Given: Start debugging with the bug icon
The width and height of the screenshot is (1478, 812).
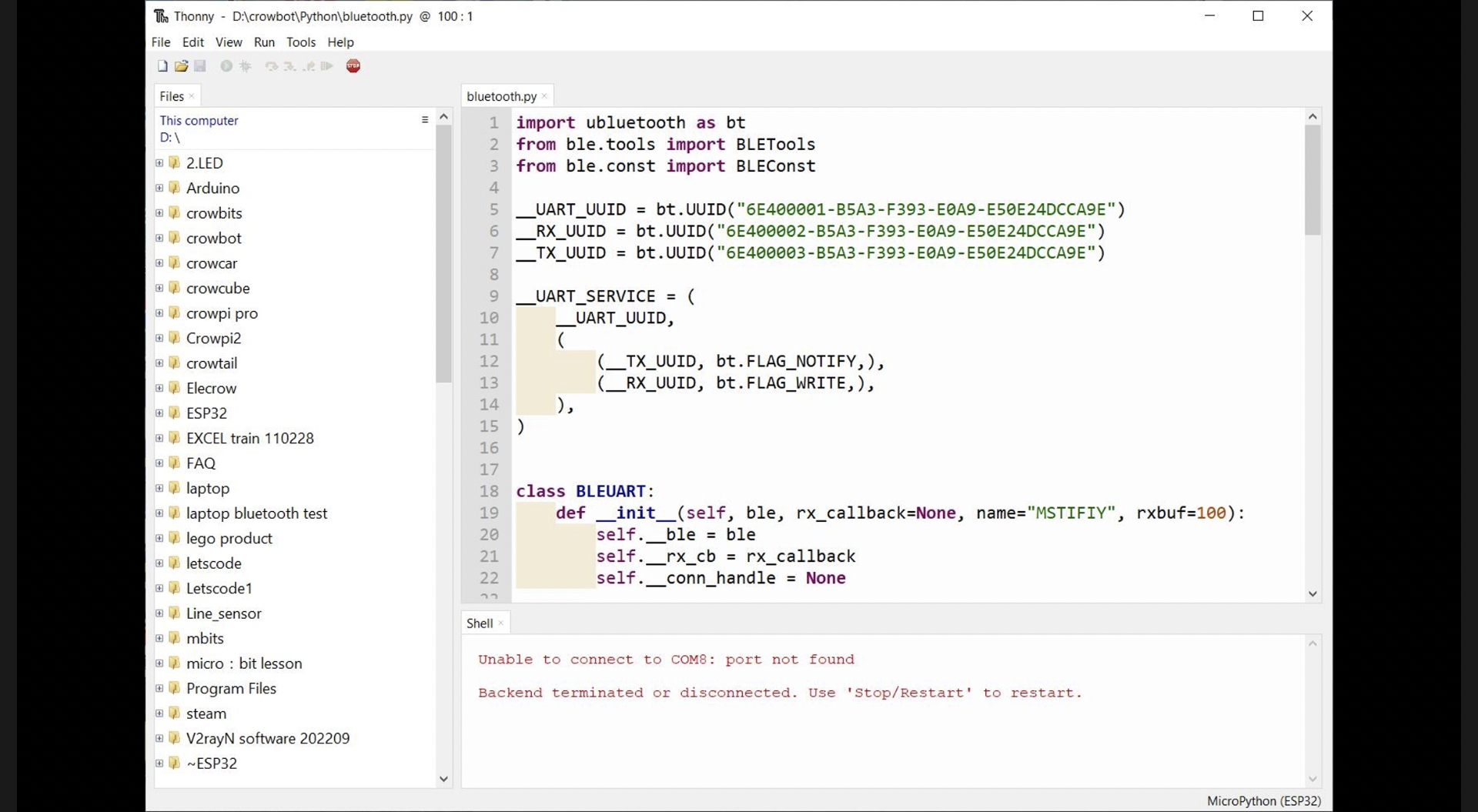Looking at the screenshot, I should (x=246, y=66).
